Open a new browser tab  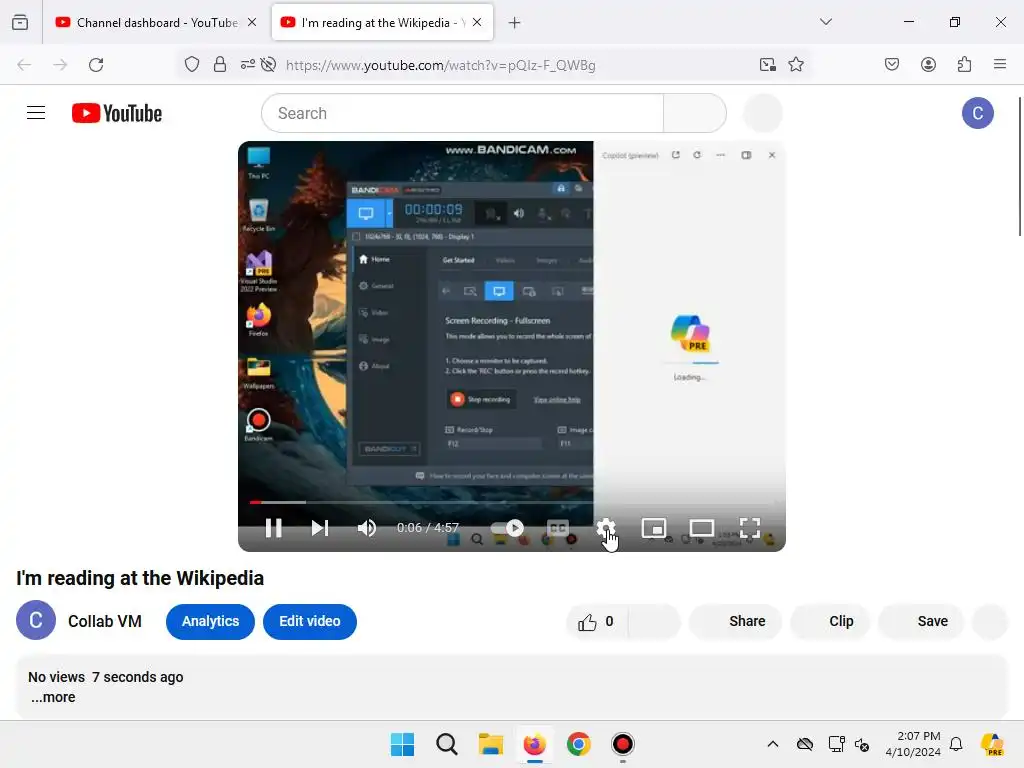tap(515, 23)
